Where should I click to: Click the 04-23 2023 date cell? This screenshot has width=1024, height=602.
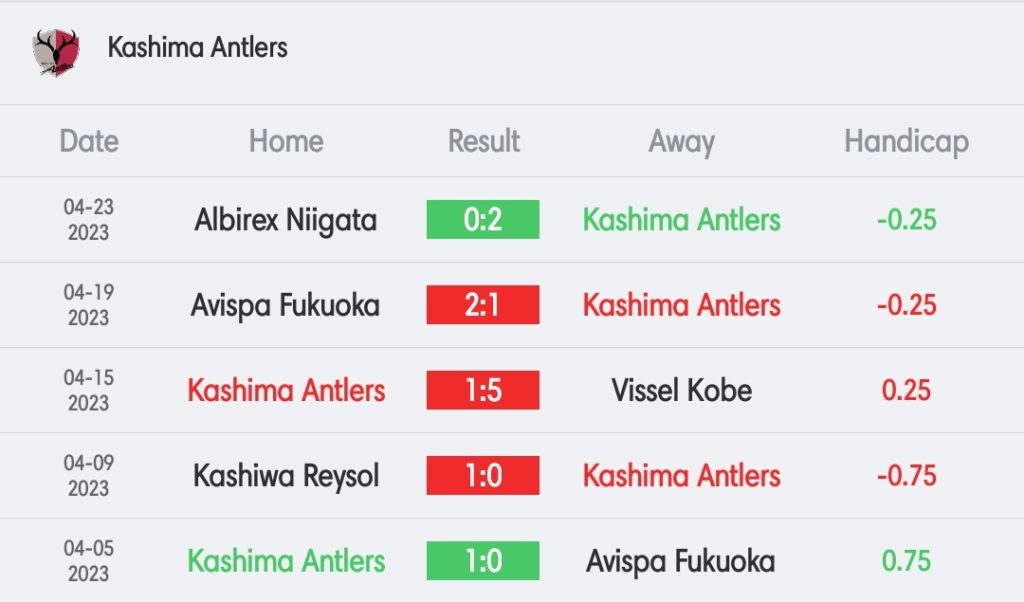tap(89, 220)
